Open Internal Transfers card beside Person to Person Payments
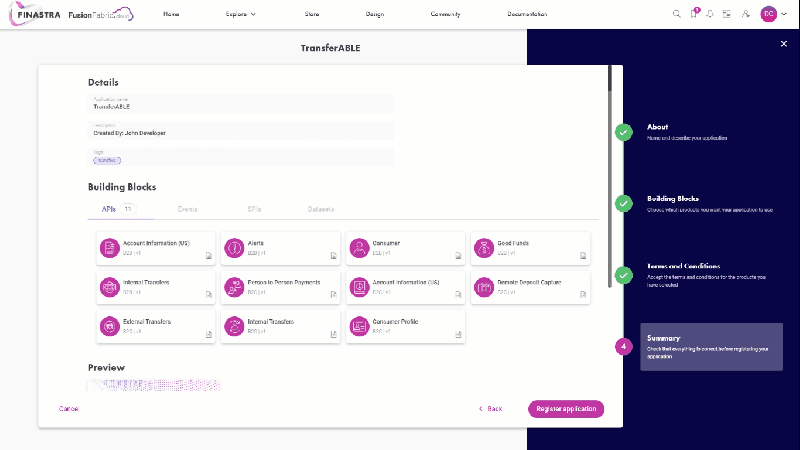800x450 pixels. (156, 287)
